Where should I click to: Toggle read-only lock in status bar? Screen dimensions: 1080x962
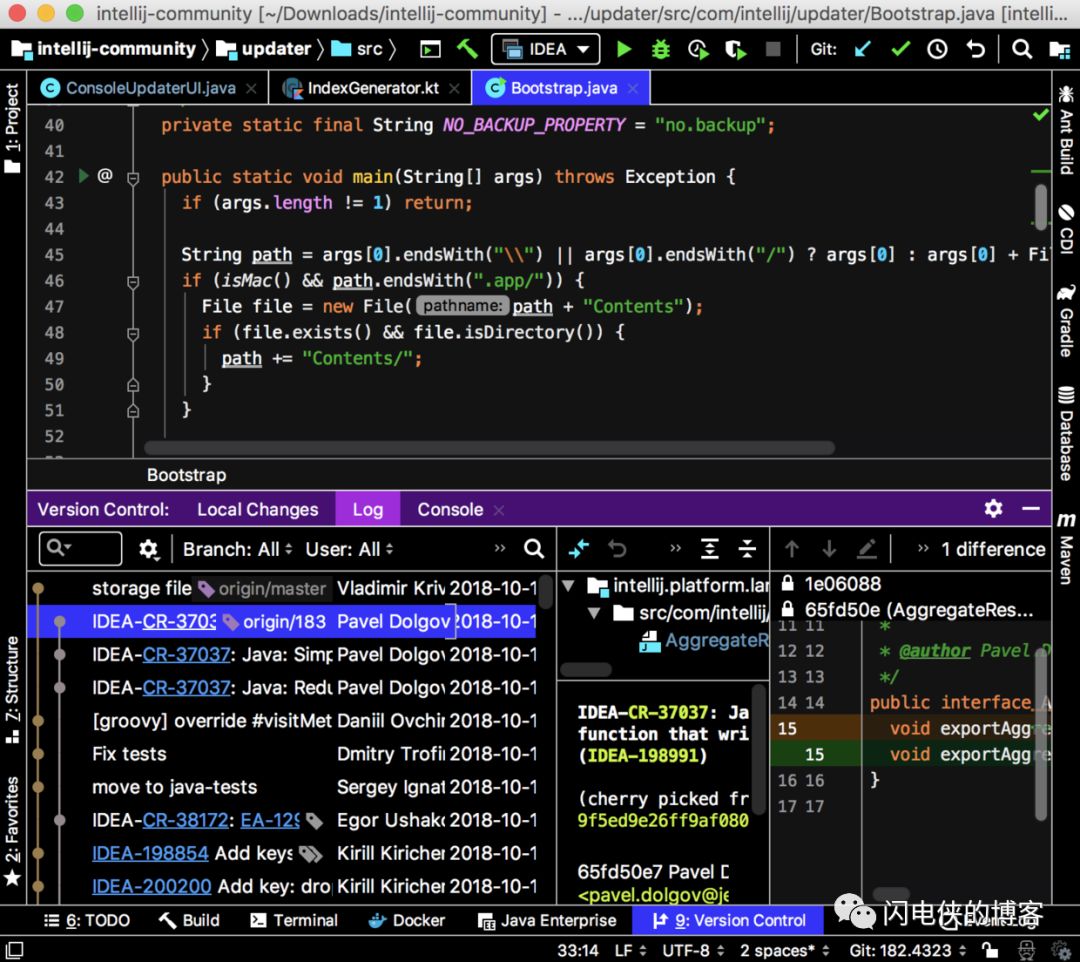pyautogui.click(x=990, y=950)
